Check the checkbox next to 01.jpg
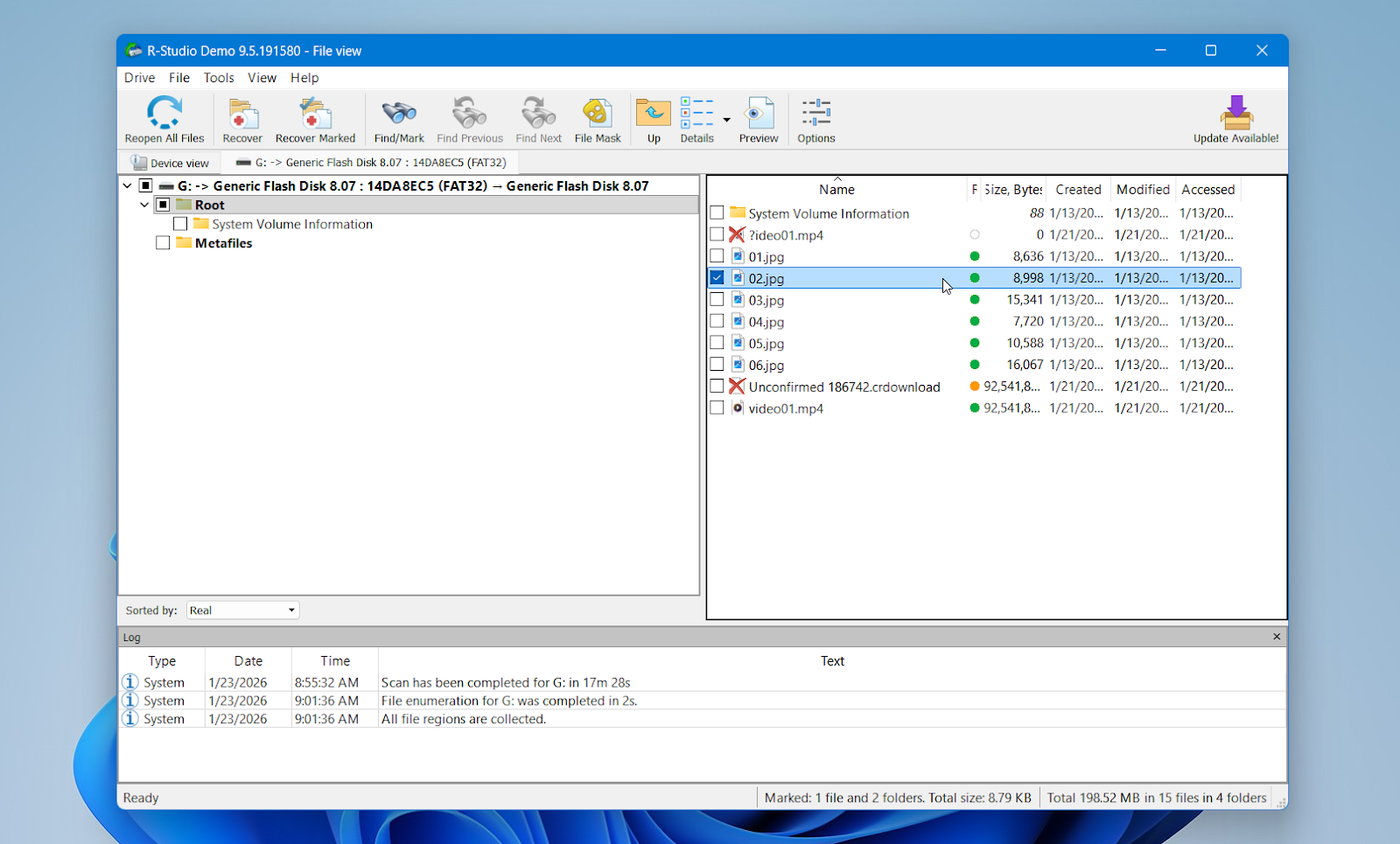 click(717, 255)
